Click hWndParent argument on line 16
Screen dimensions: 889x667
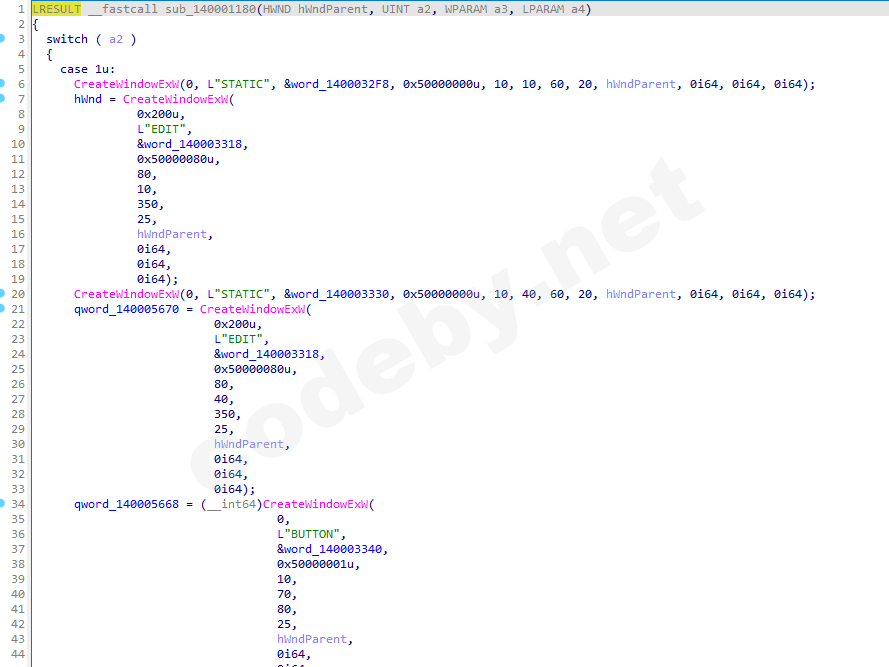pos(172,234)
